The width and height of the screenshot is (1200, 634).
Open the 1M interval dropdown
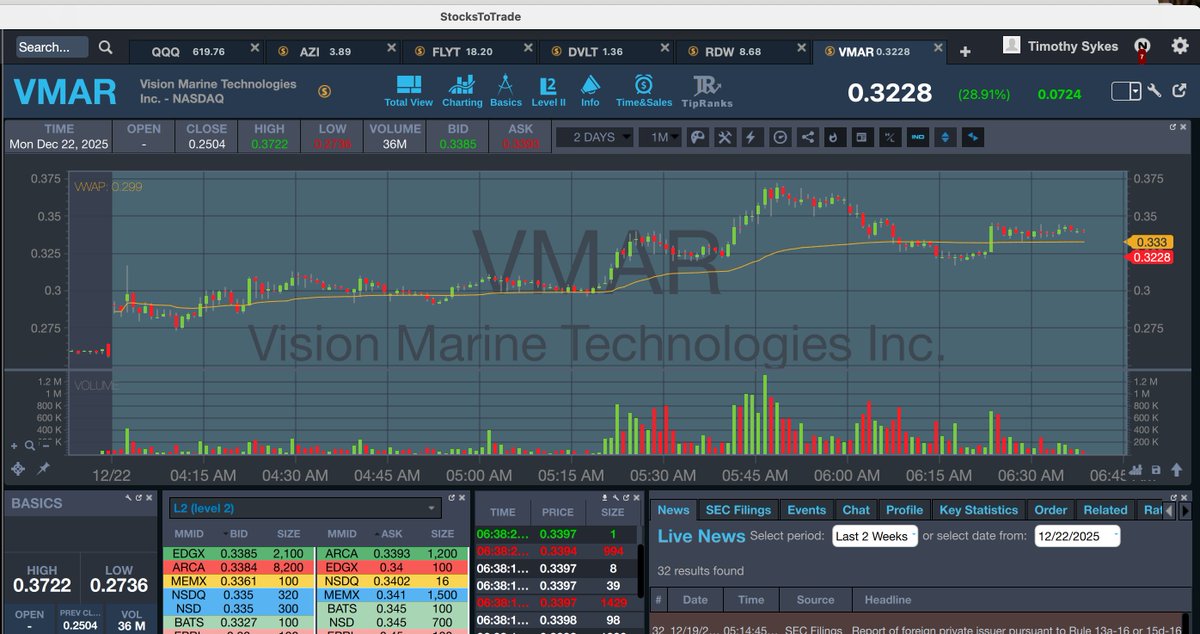pyautogui.click(x=660, y=137)
